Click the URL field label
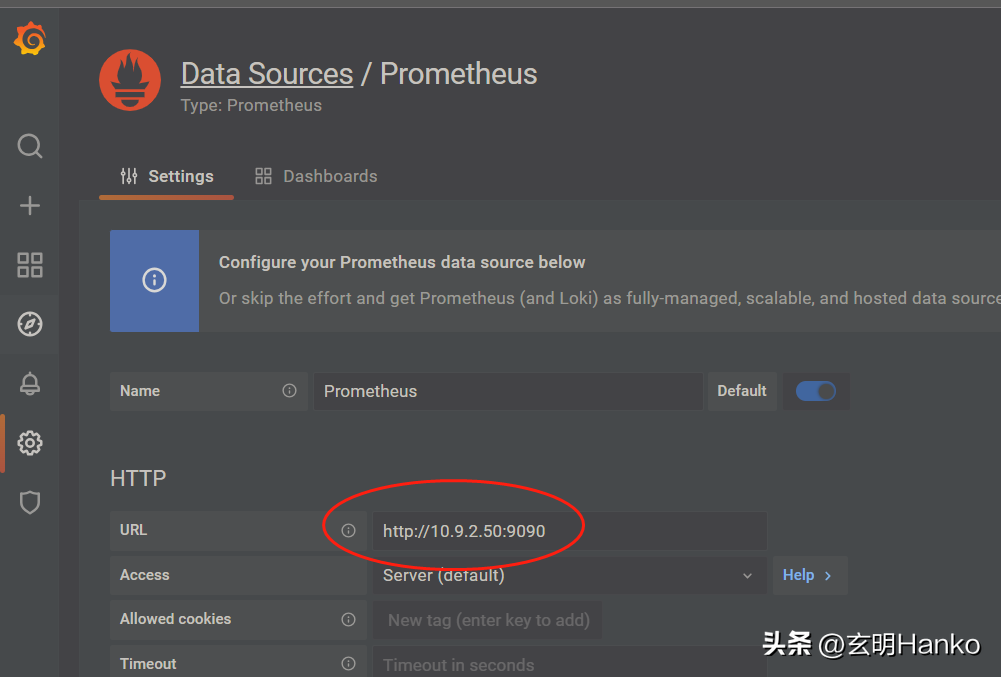Screen dimensions: 1001x677 [133, 530]
